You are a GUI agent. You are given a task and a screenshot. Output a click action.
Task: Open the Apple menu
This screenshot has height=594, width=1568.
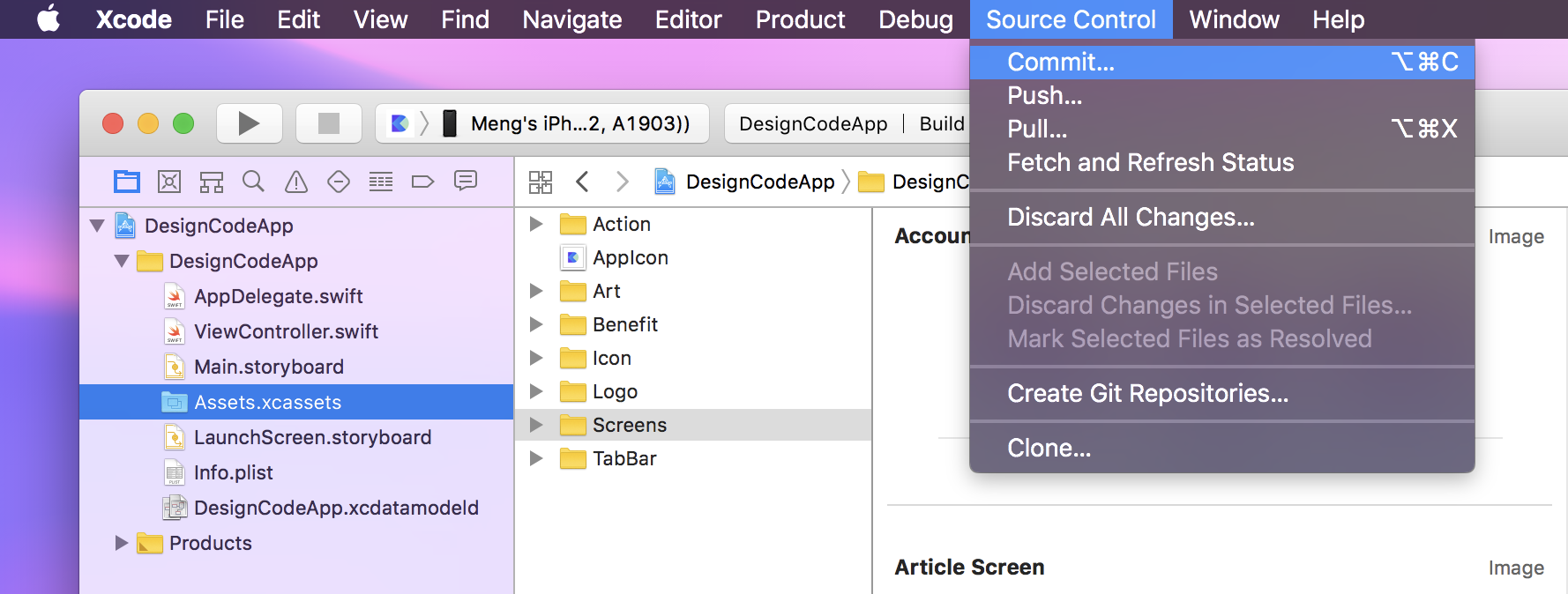[x=49, y=19]
